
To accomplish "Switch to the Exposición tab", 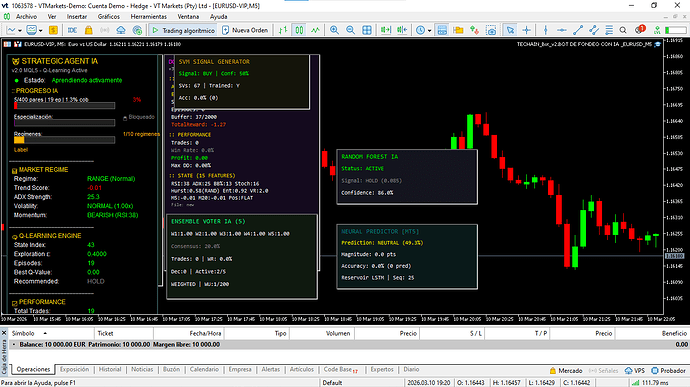I will pyautogui.click(x=74, y=369).
